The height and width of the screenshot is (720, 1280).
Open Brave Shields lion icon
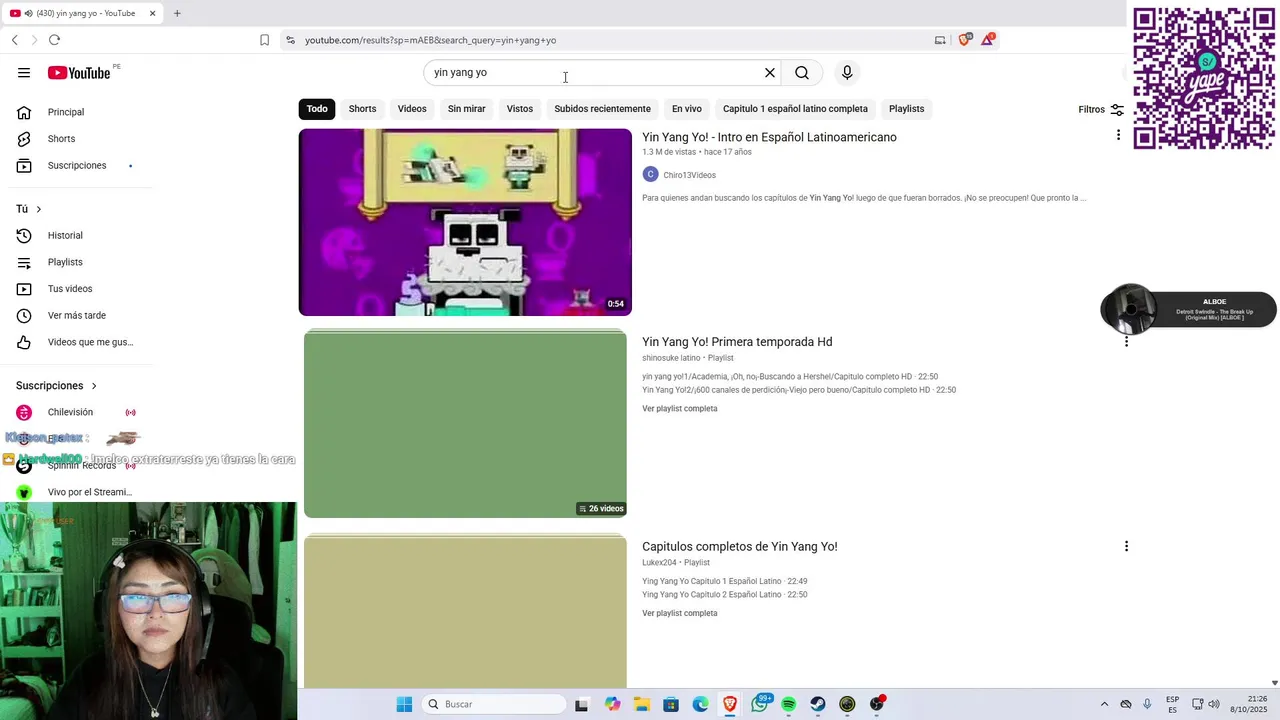tap(965, 39)
